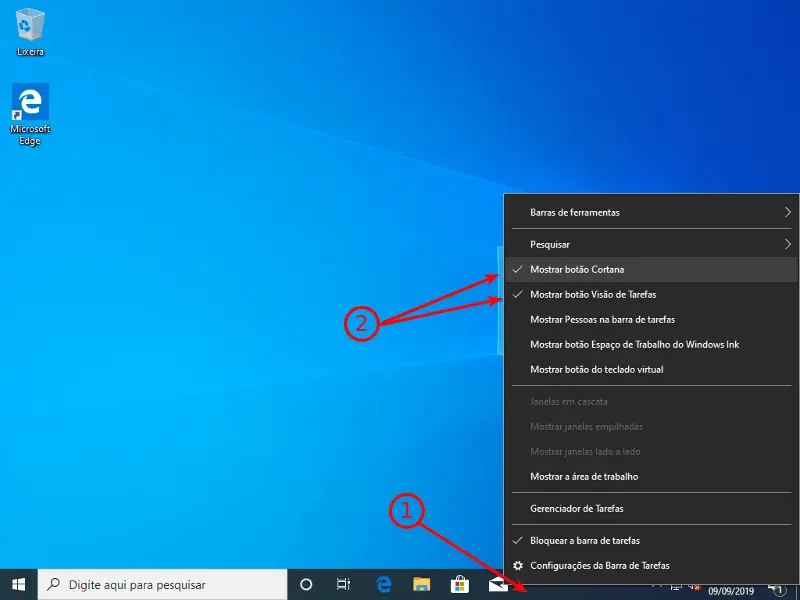Click inside the taskbar search box

[162, 585]
